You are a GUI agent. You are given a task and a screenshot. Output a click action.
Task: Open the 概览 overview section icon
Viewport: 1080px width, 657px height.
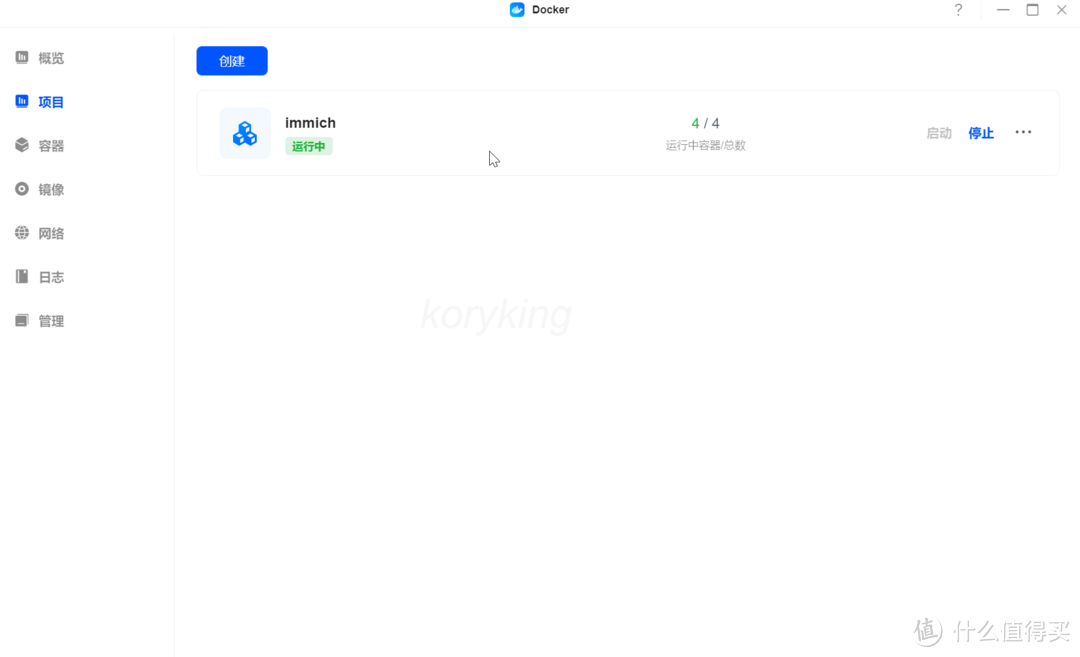pos(22,58)
